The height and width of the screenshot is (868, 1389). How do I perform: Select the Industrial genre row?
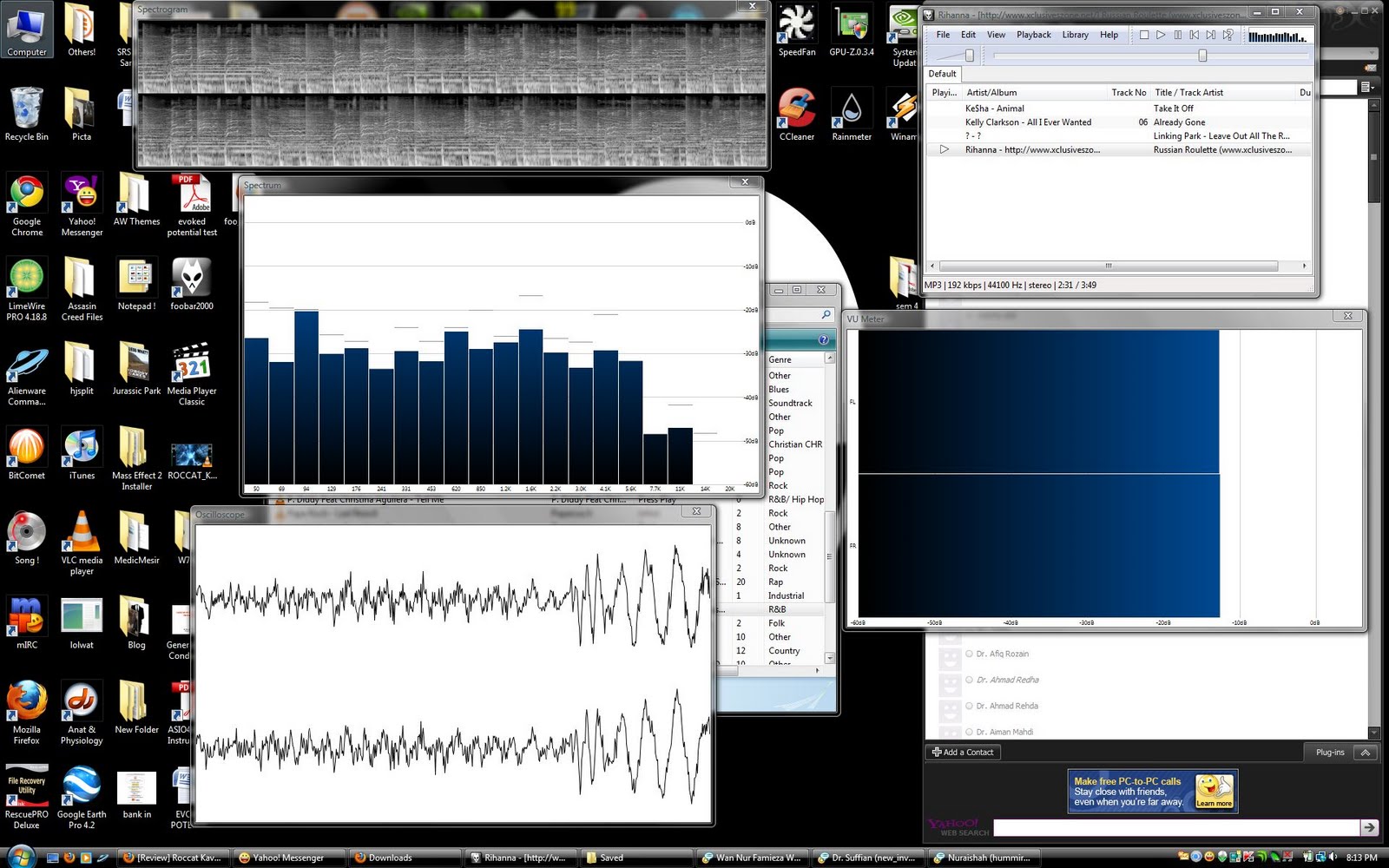point(786,595)
